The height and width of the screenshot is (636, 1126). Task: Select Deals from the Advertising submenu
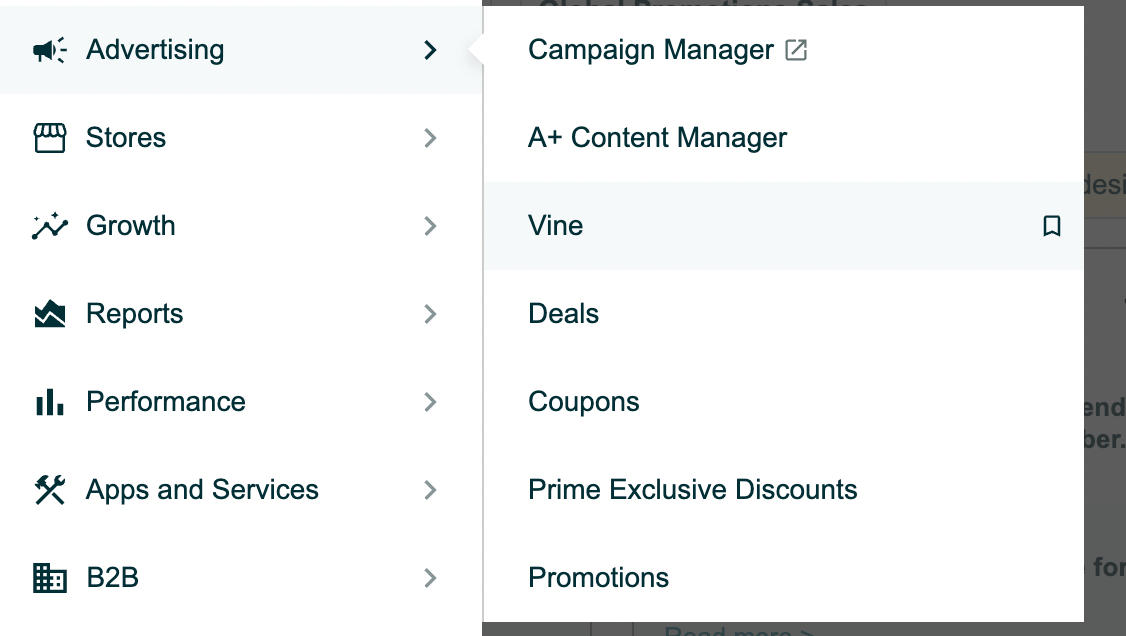click(x=563, y=314)
